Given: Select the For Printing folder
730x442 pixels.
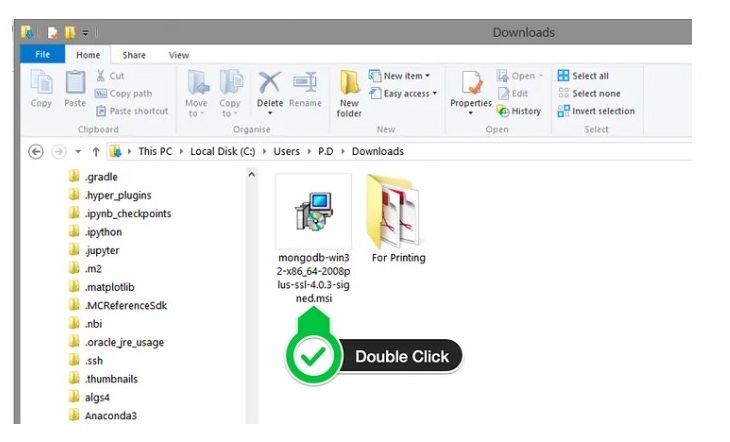Looking at the screenshot, I should [399, 219].
